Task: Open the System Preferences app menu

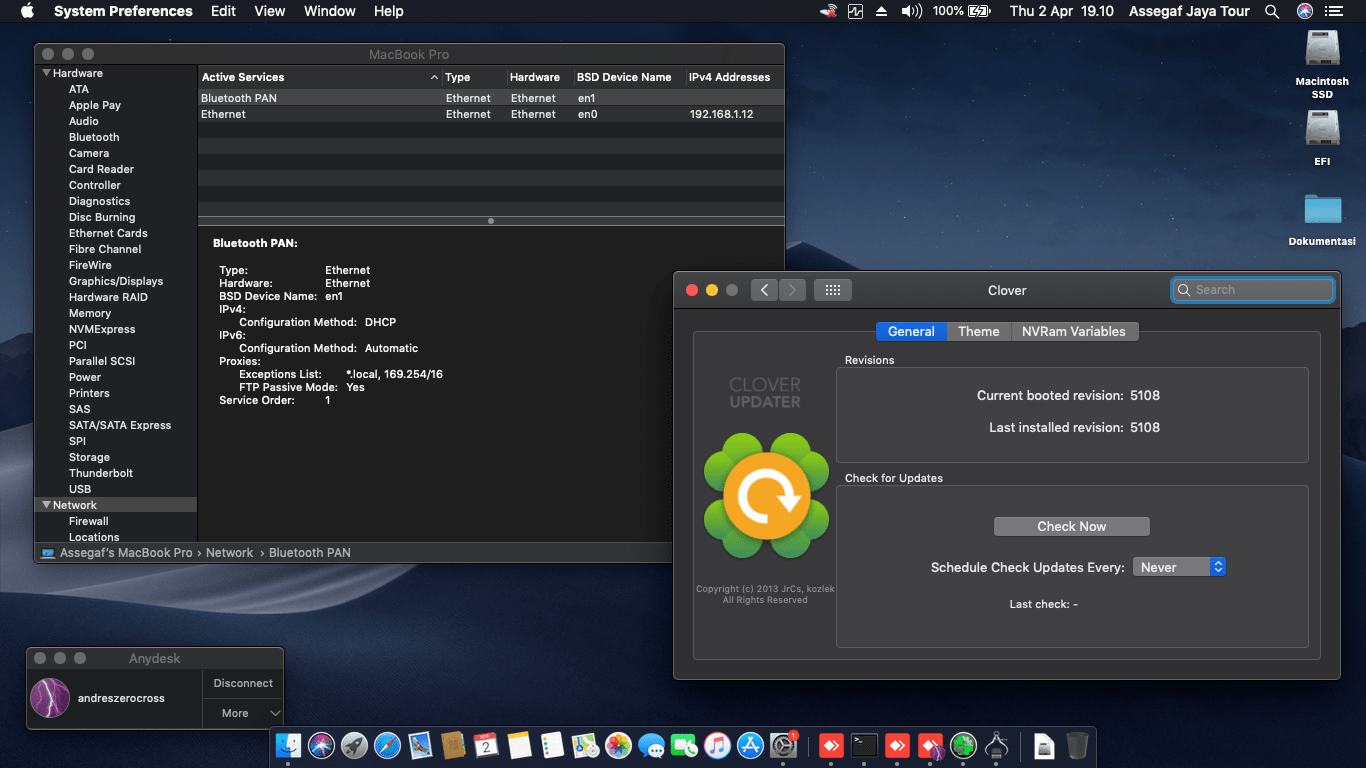Action: (x=123, y=11)
